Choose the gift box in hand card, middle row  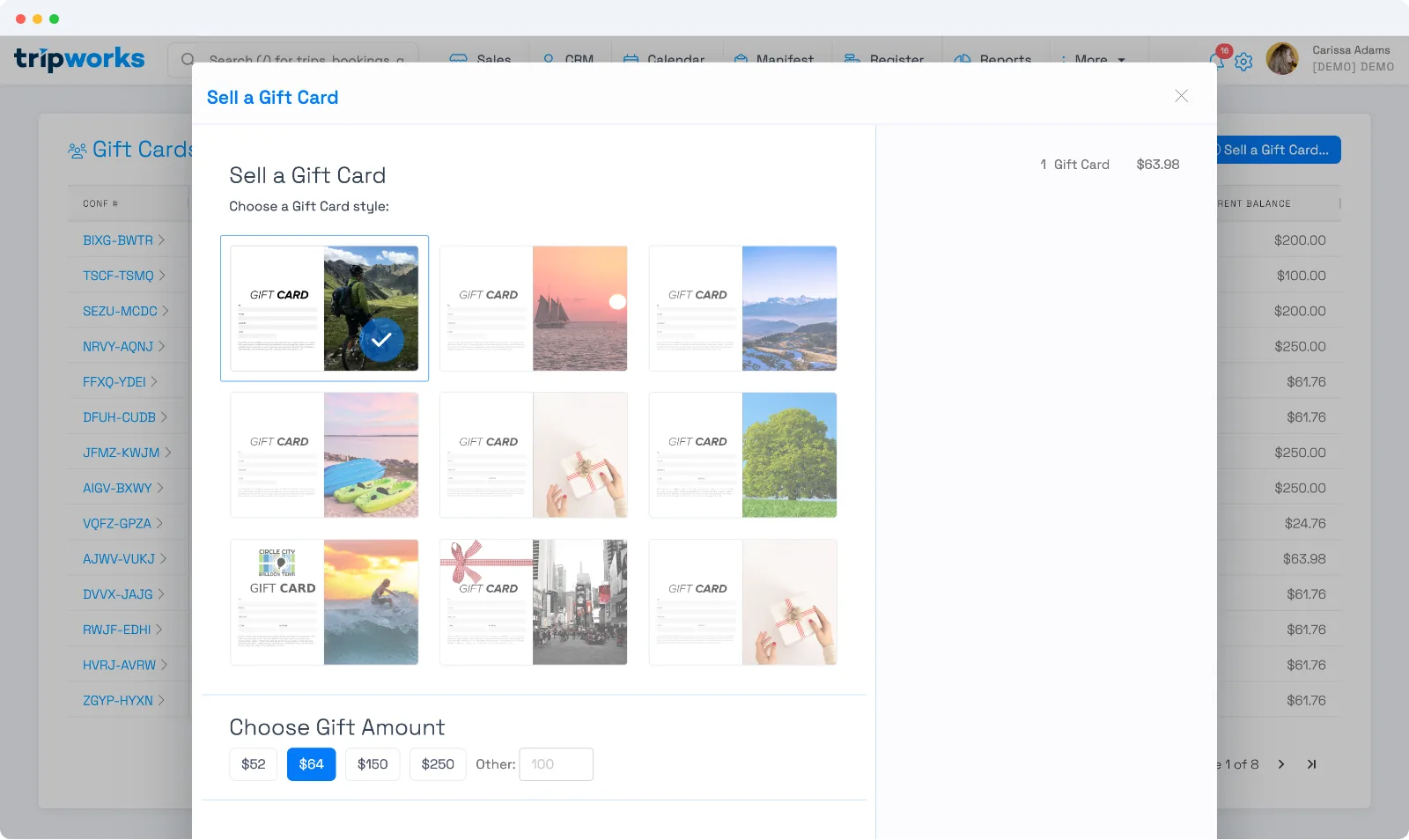pos(534,455)
